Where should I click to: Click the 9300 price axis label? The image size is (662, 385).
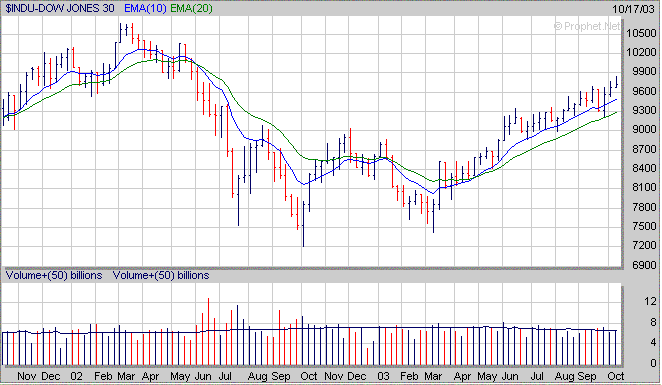pyautogui.click(x=644, y=110)
